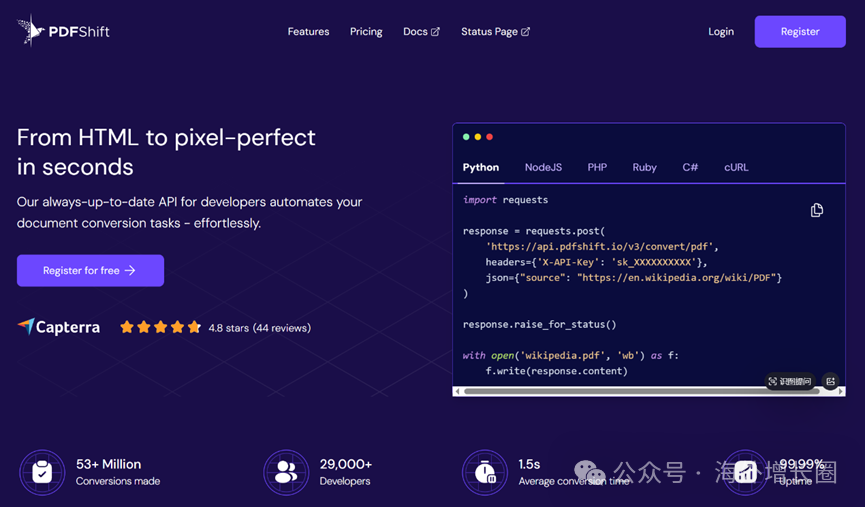Click the 'import requests' code line
This screenshot has width=865, height=507.
(x=505, y=200)
